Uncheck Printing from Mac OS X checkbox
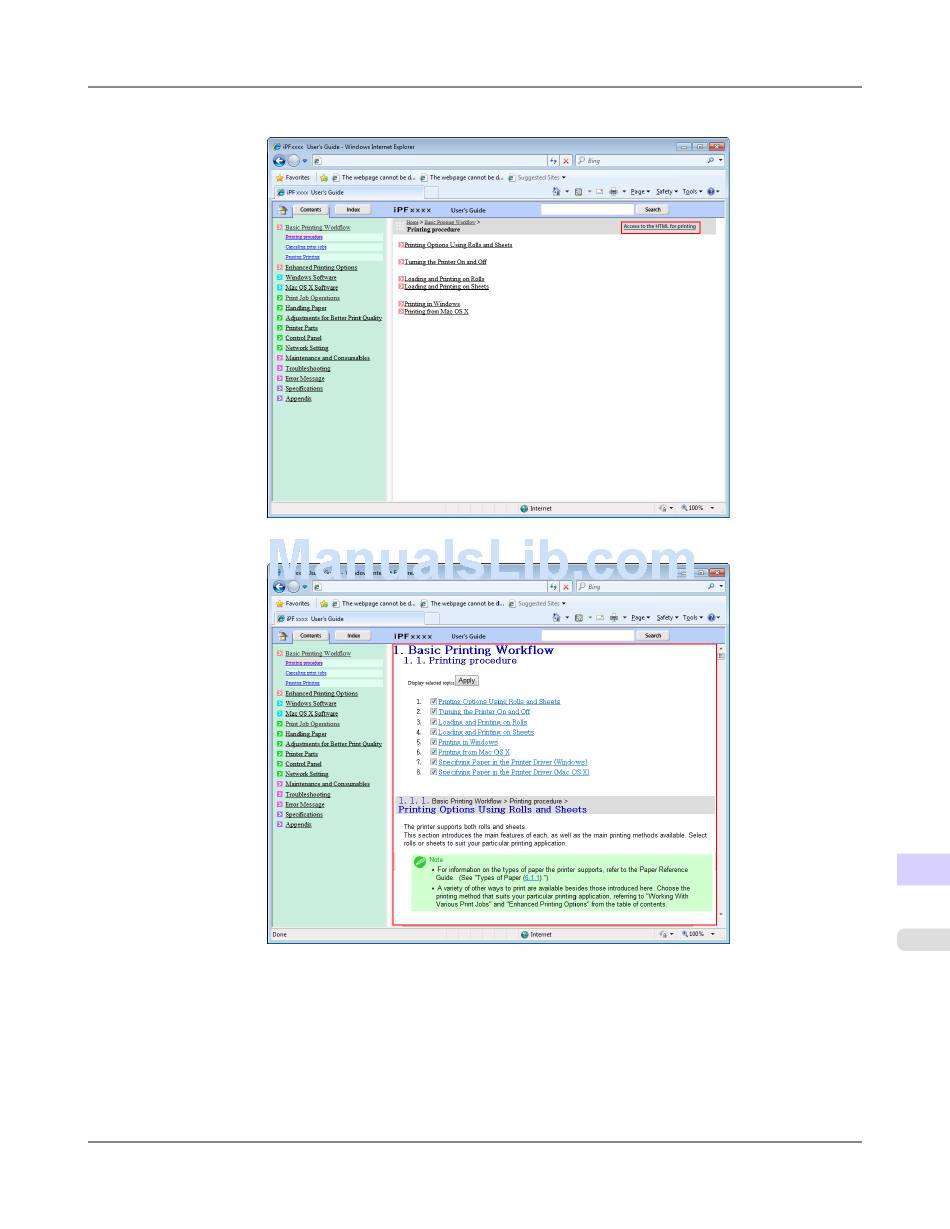Viewport: 950px width, 1229px height. point(433,752)
